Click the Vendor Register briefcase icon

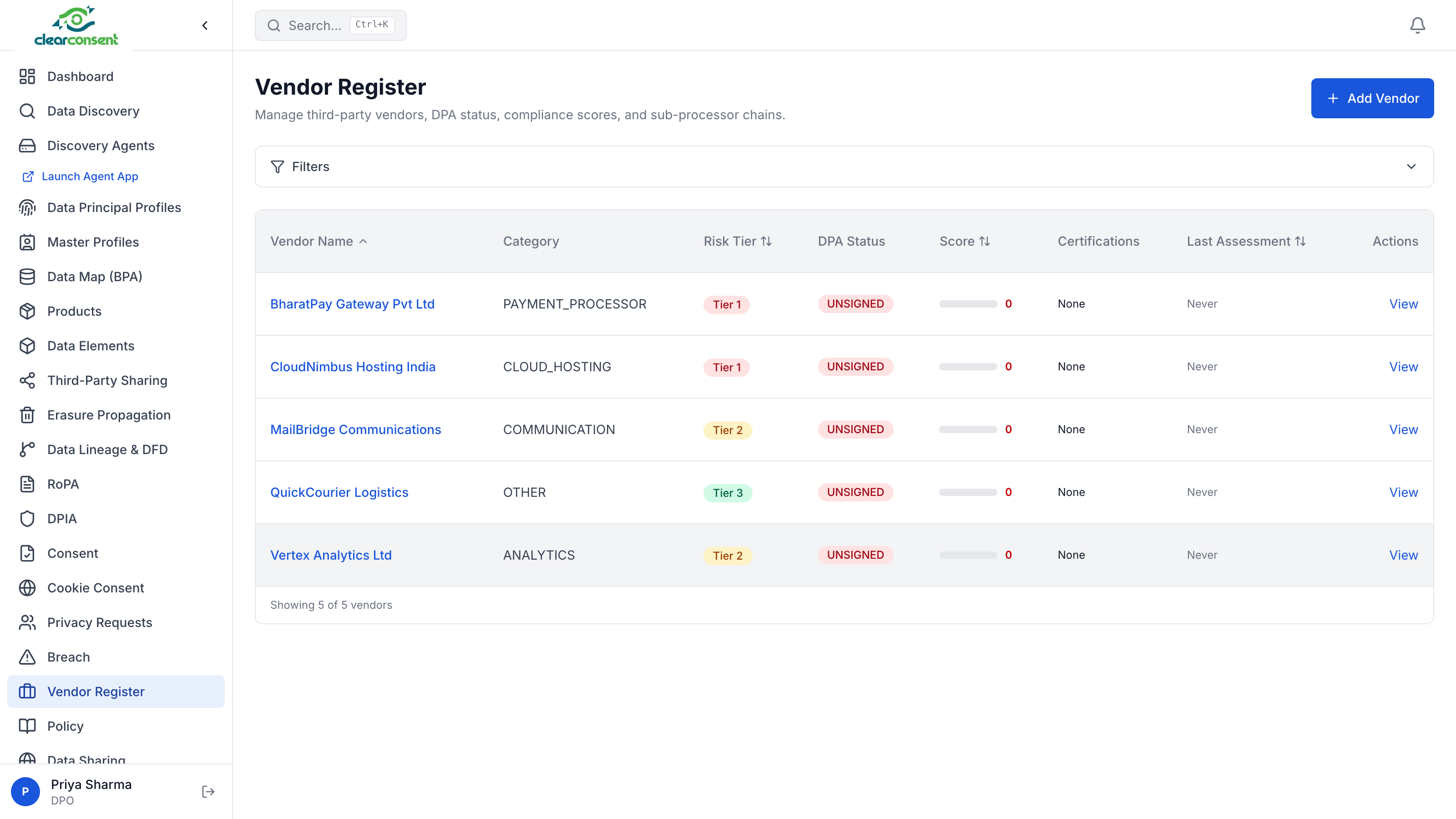point(27,691)
